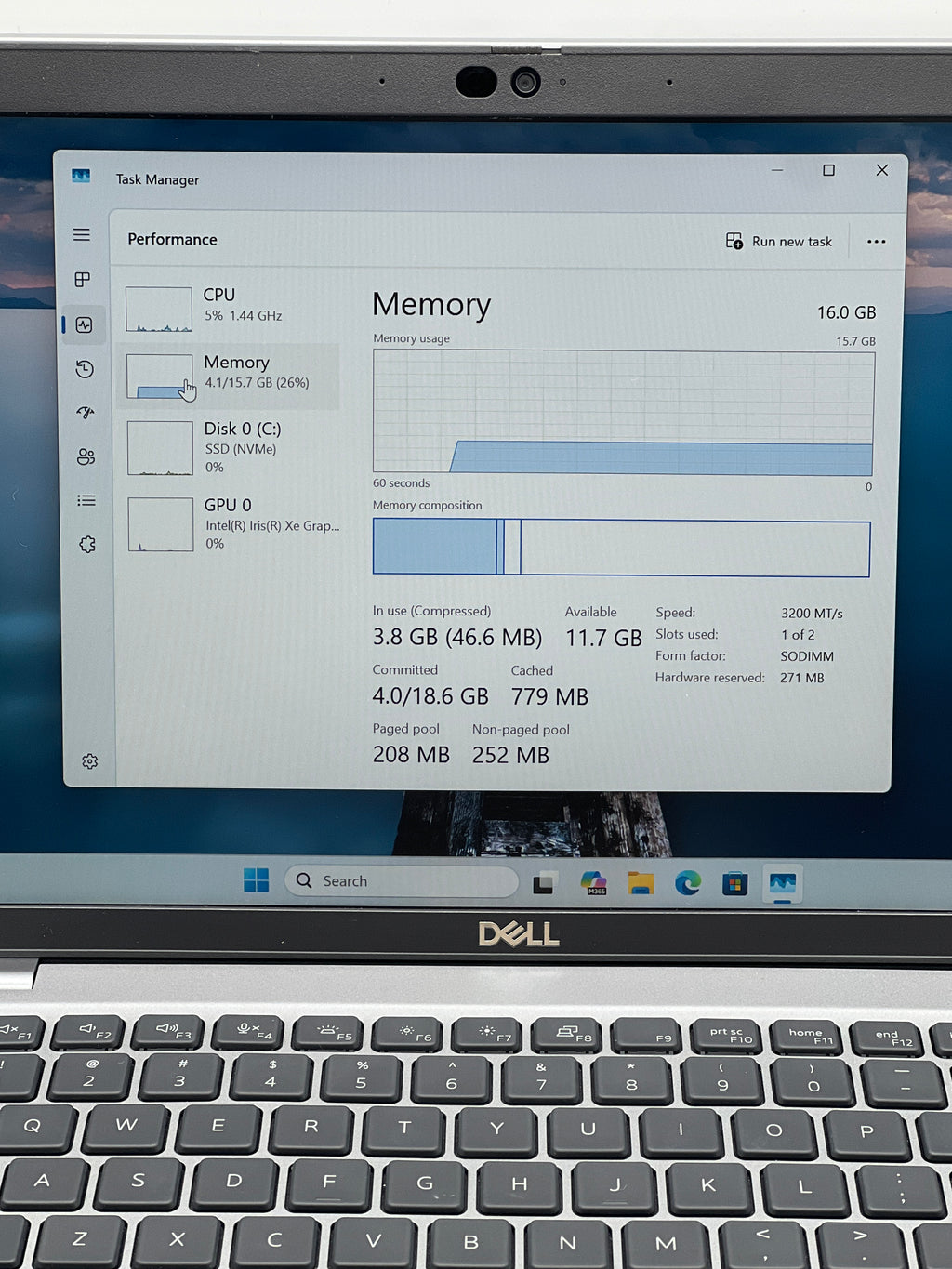Open File Explorer from the taskbar
Screen dimensions: 952x1269
641,883
